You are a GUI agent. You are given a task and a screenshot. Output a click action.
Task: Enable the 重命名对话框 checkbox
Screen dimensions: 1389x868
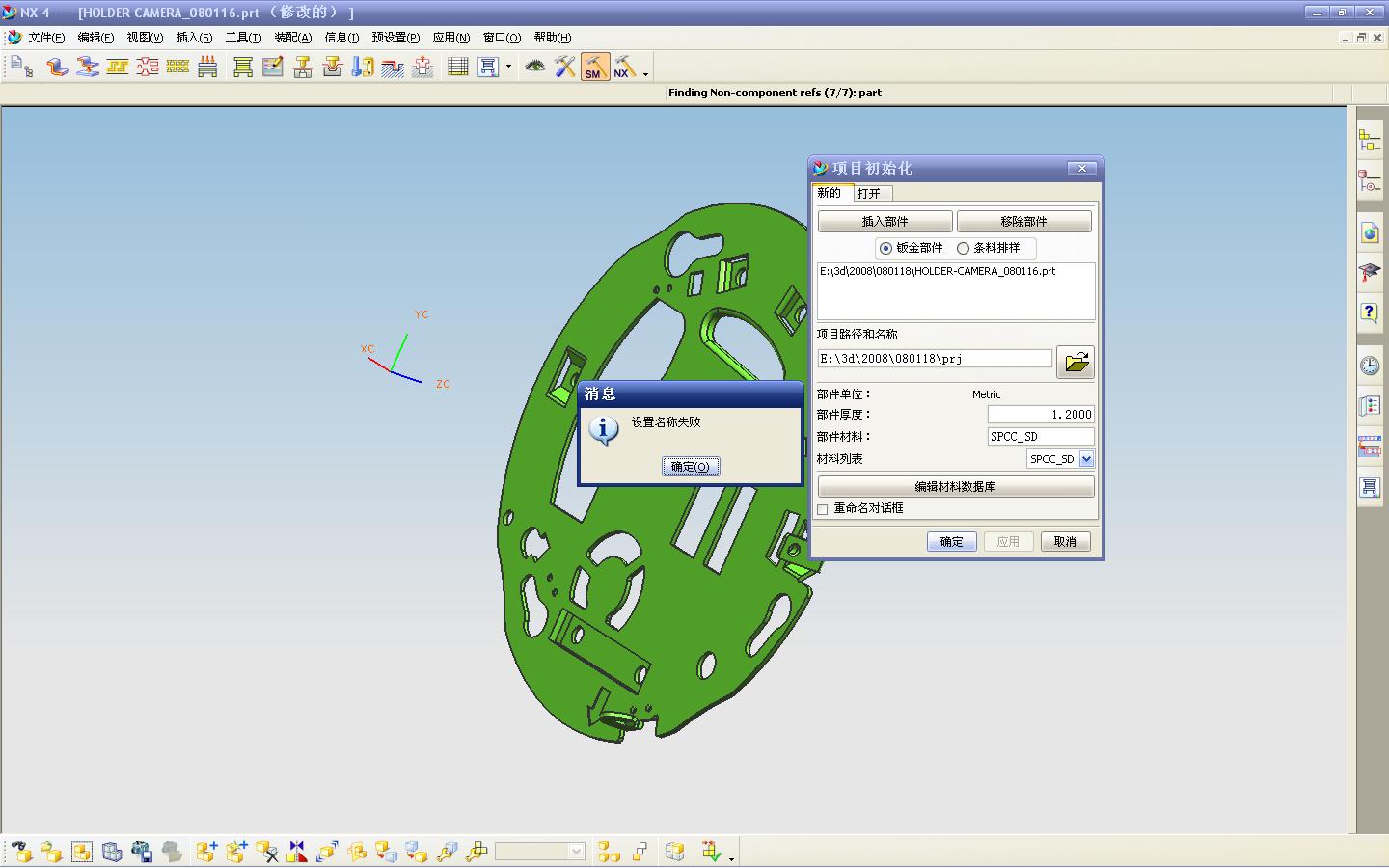click(823, 509)
